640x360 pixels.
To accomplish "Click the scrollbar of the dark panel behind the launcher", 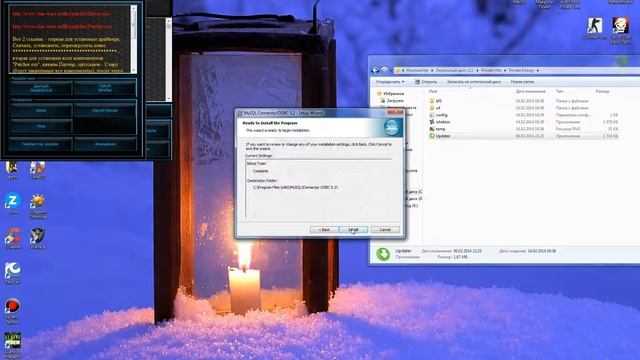I will [x=169, y=60].
